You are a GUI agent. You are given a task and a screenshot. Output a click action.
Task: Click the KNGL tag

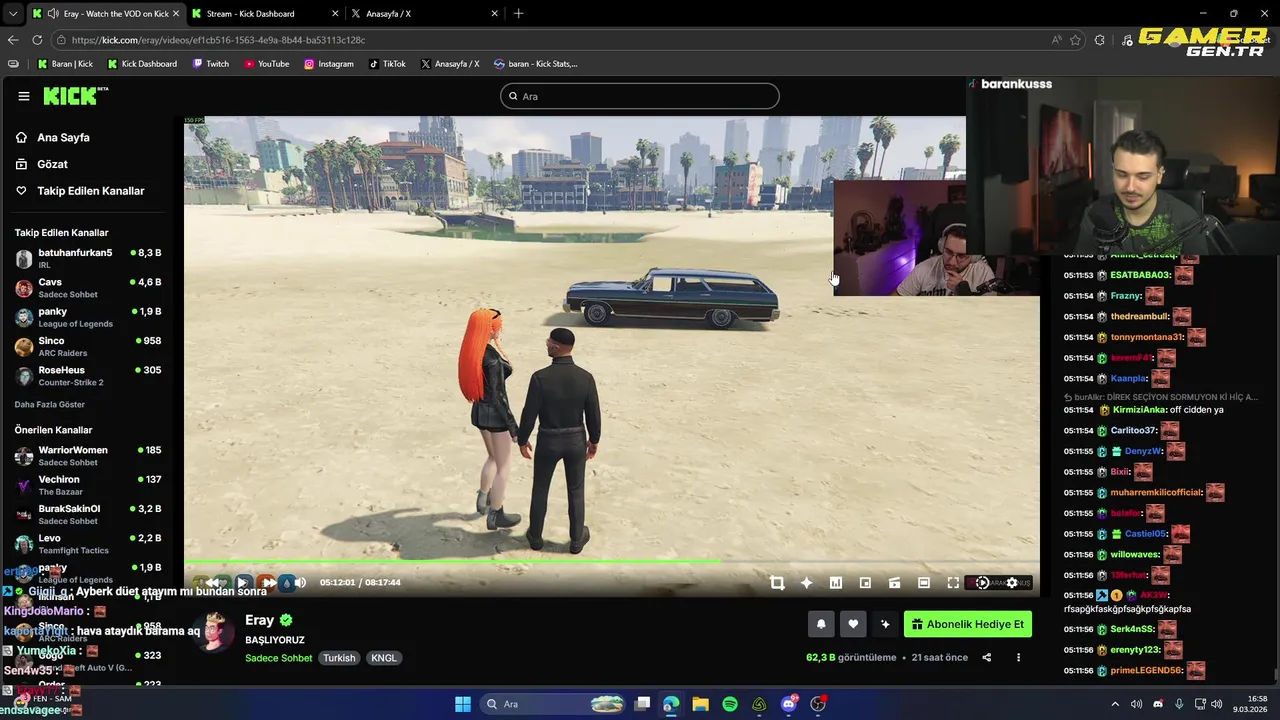point(383,658)
